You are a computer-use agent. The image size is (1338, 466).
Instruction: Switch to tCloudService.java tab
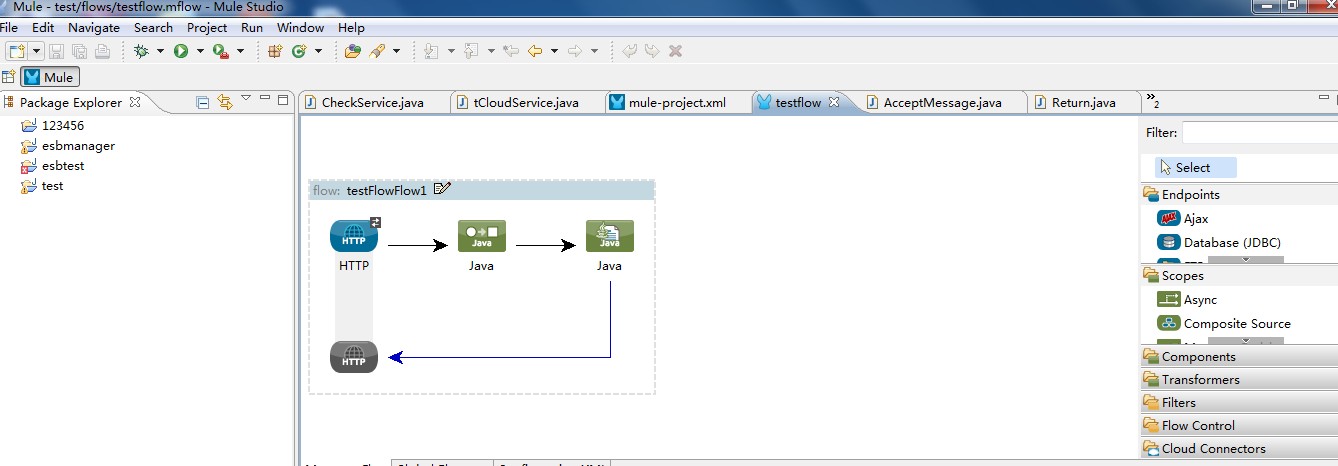click(526, 102)
